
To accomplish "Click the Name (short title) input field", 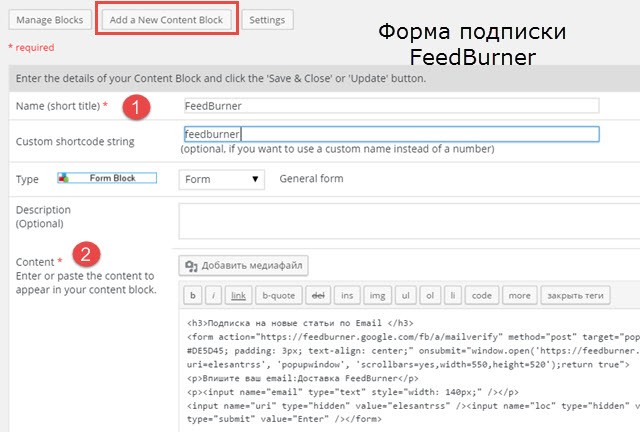I will click(x=391, y=106).
